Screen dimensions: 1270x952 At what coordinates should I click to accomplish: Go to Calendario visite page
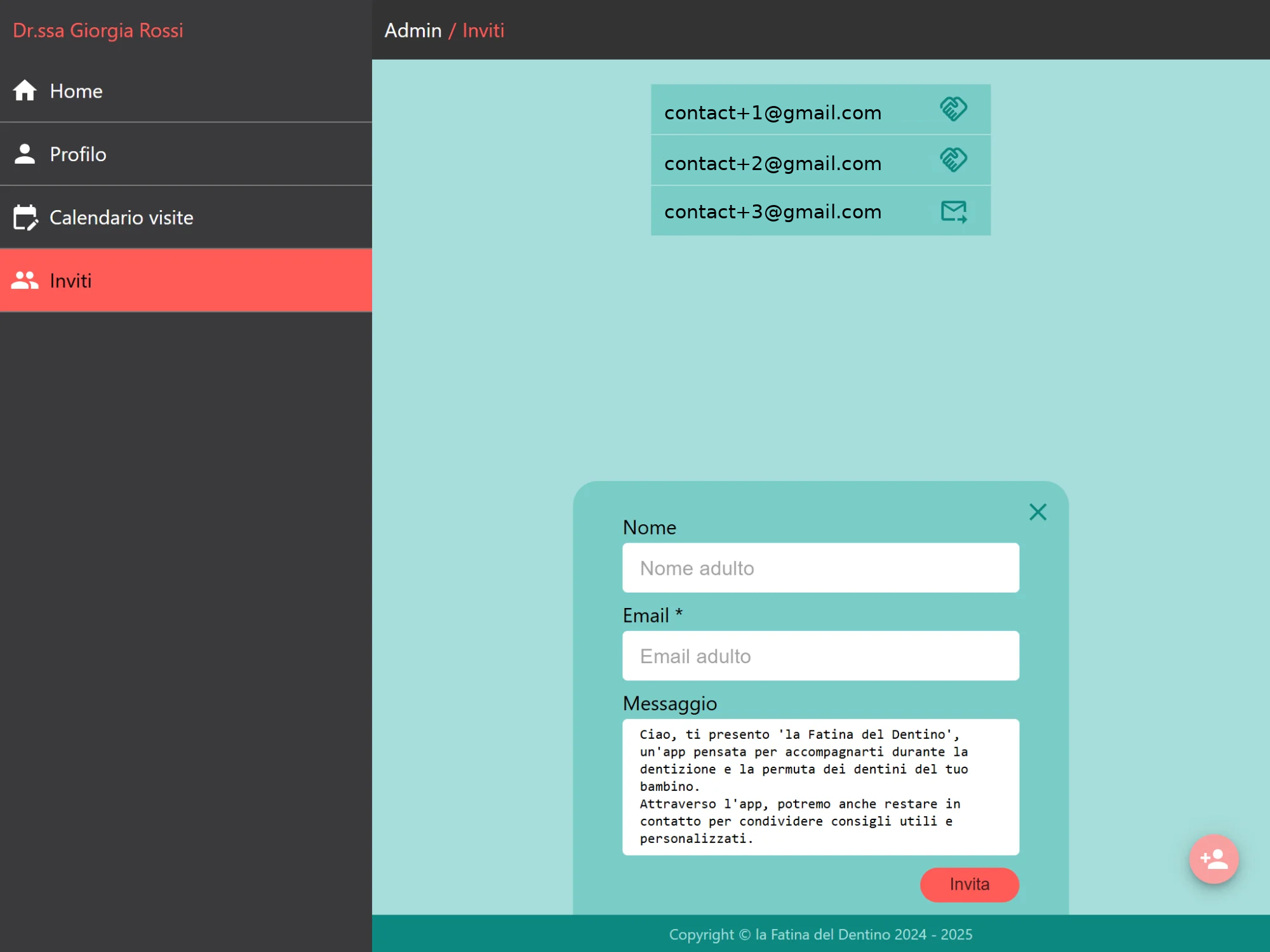click(x=121, y=218)
